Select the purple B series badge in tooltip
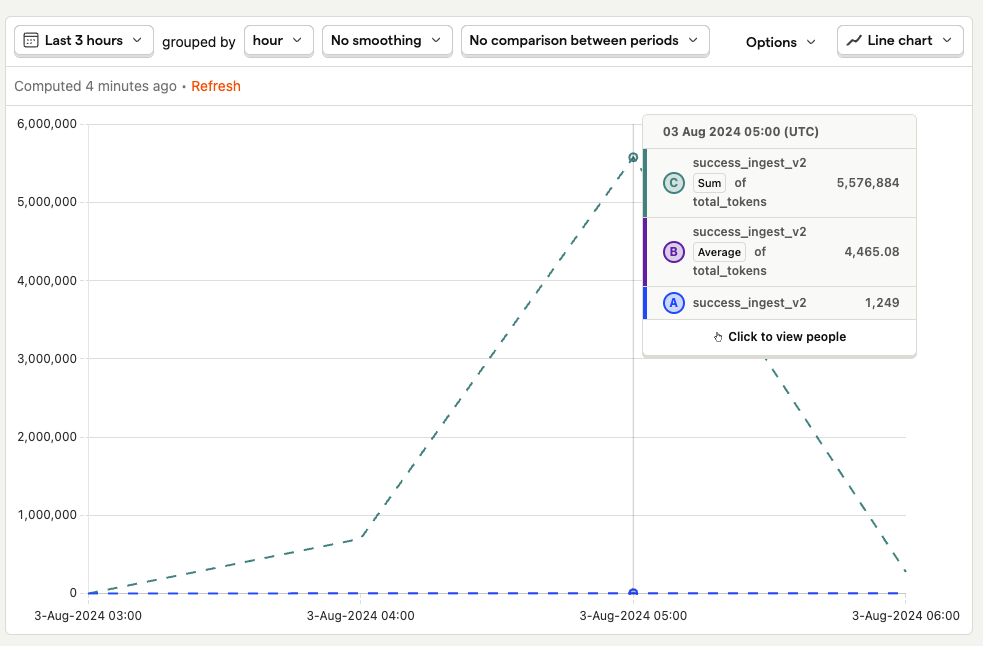983x646 pixels. [674, 252]
